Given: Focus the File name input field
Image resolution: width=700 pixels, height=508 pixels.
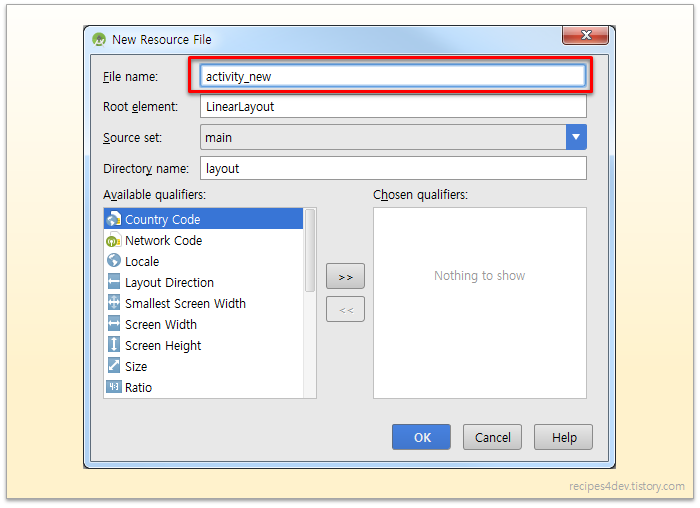Looking at the screenshot, I should [x=393, y=76].
